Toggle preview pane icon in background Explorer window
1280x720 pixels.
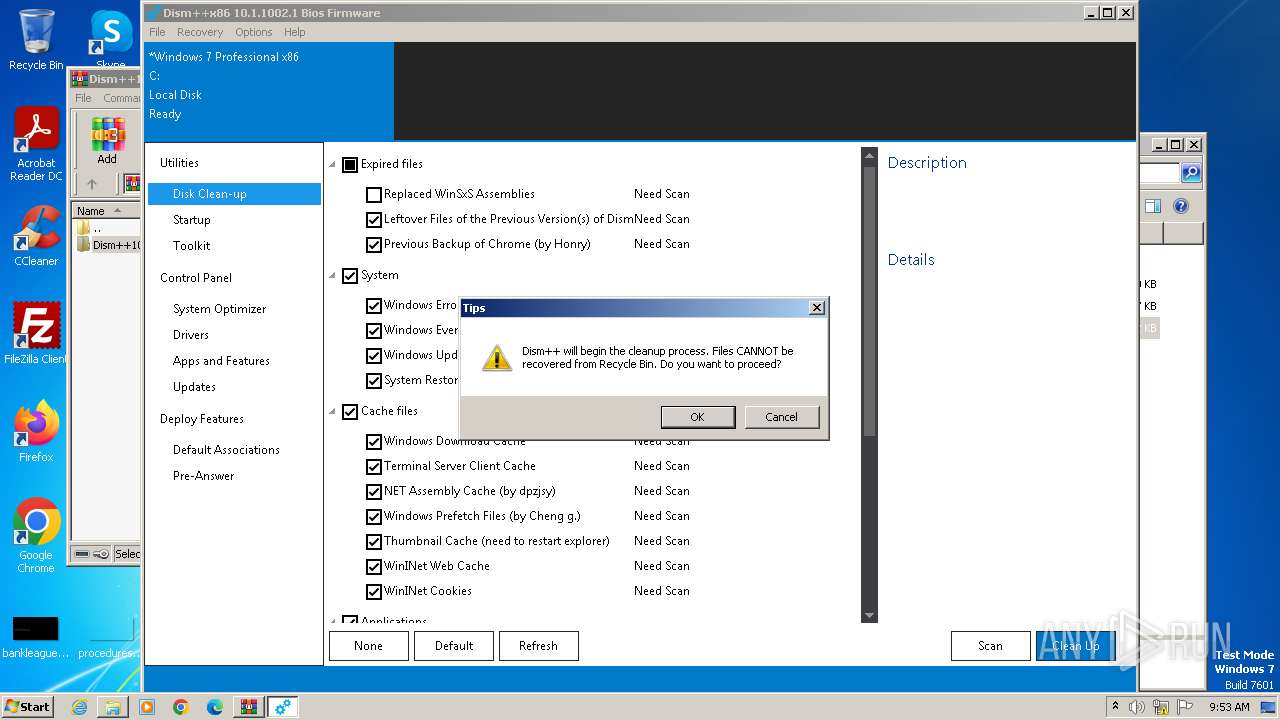pyautogui.click(x=1153, y=206)
